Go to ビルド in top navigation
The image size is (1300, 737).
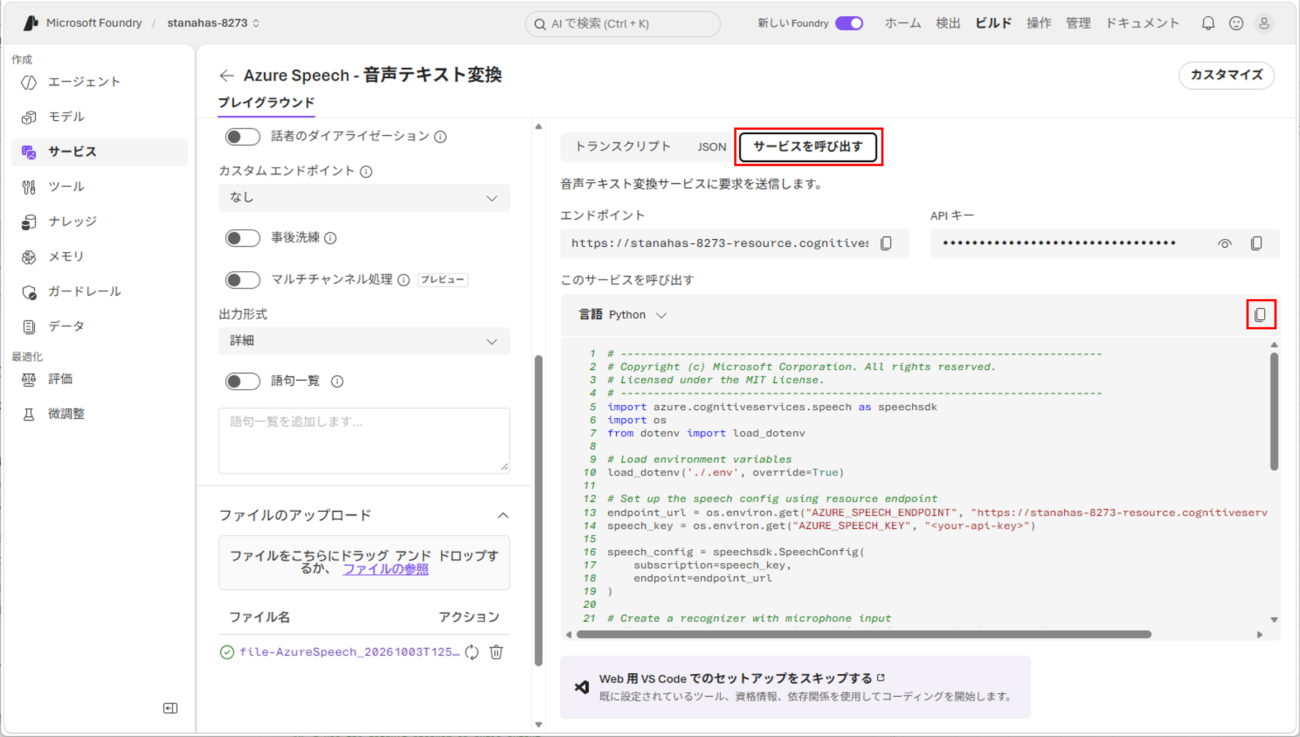(x=993, y=23)
